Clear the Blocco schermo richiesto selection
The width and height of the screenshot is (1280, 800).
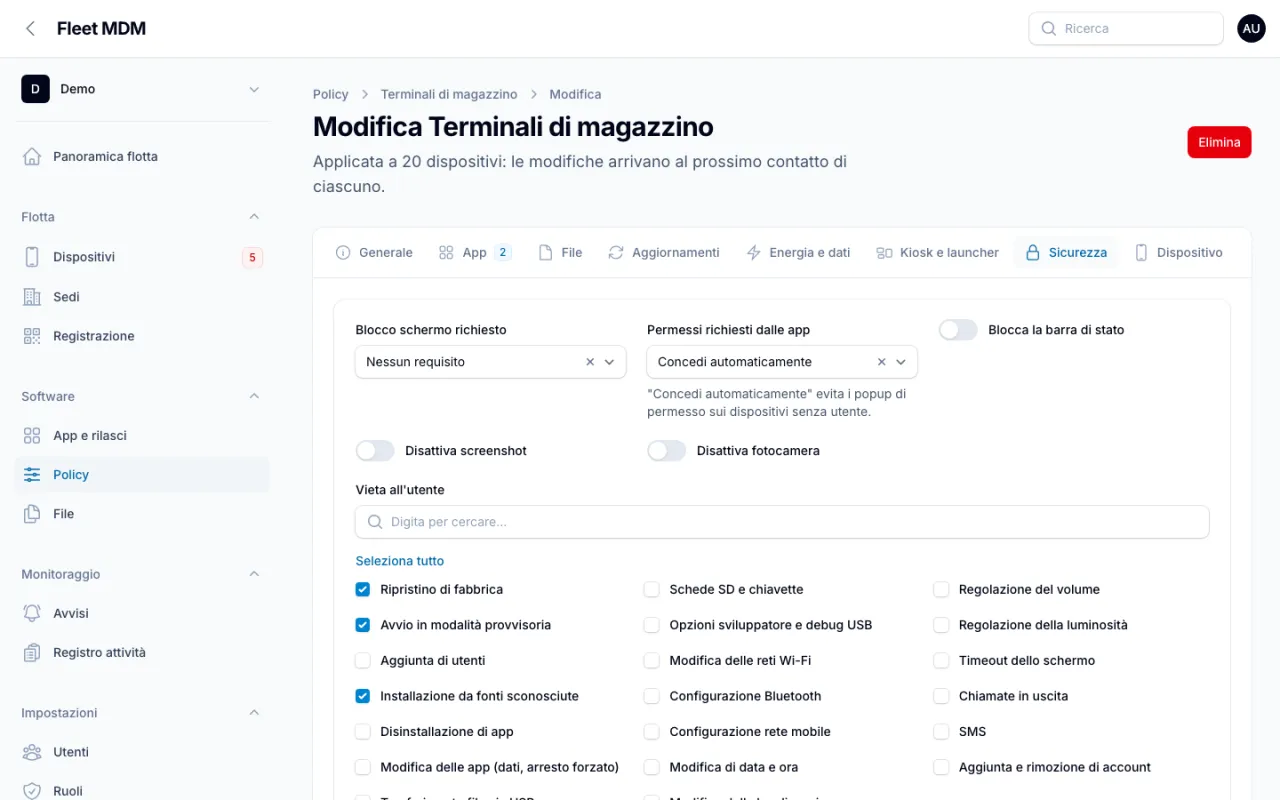[x=590, y=362]
